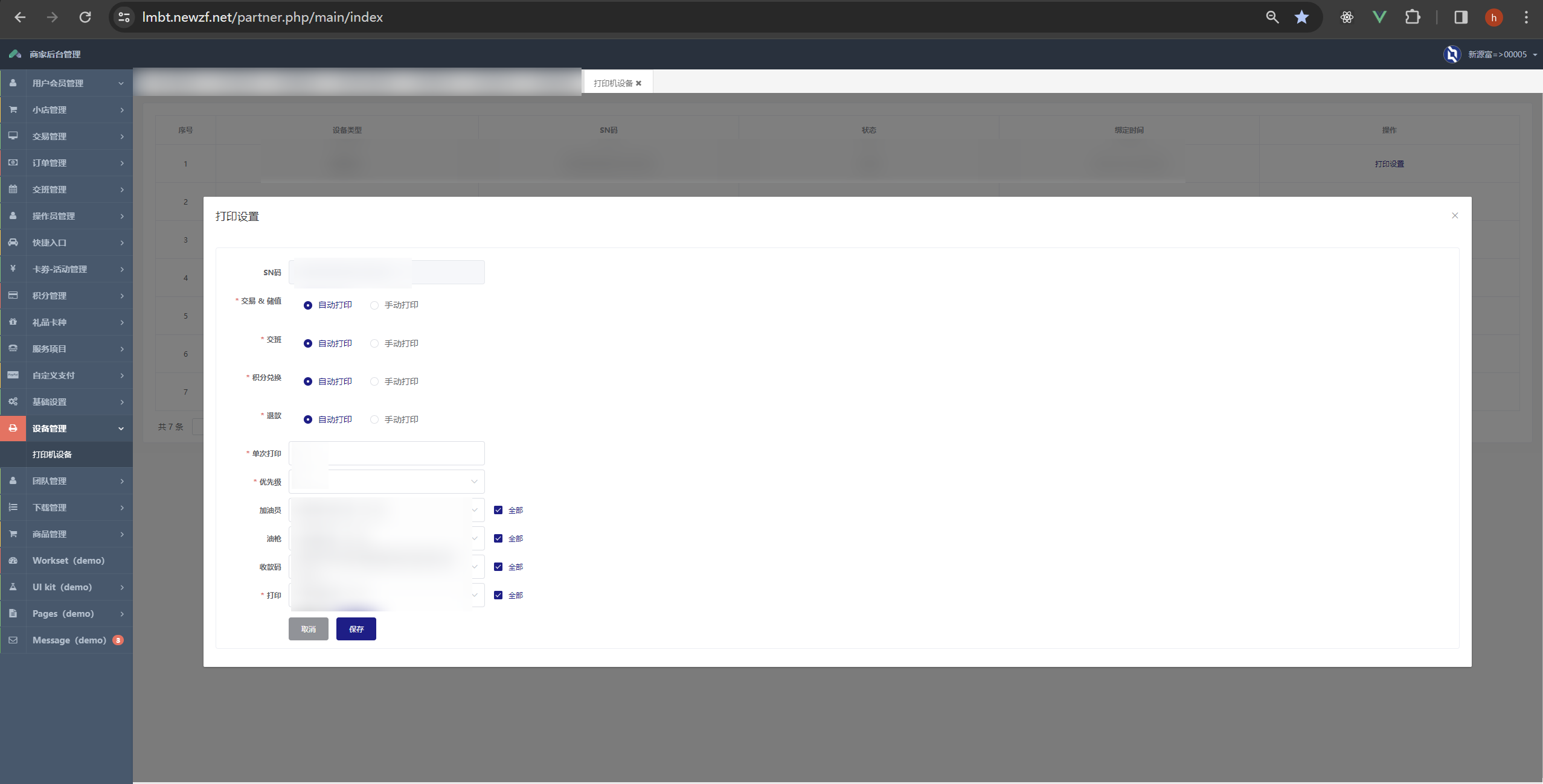Open the Chrome profile avatar 'h'
This screenshot has height=784, width=1543.
click(1494, 18)
